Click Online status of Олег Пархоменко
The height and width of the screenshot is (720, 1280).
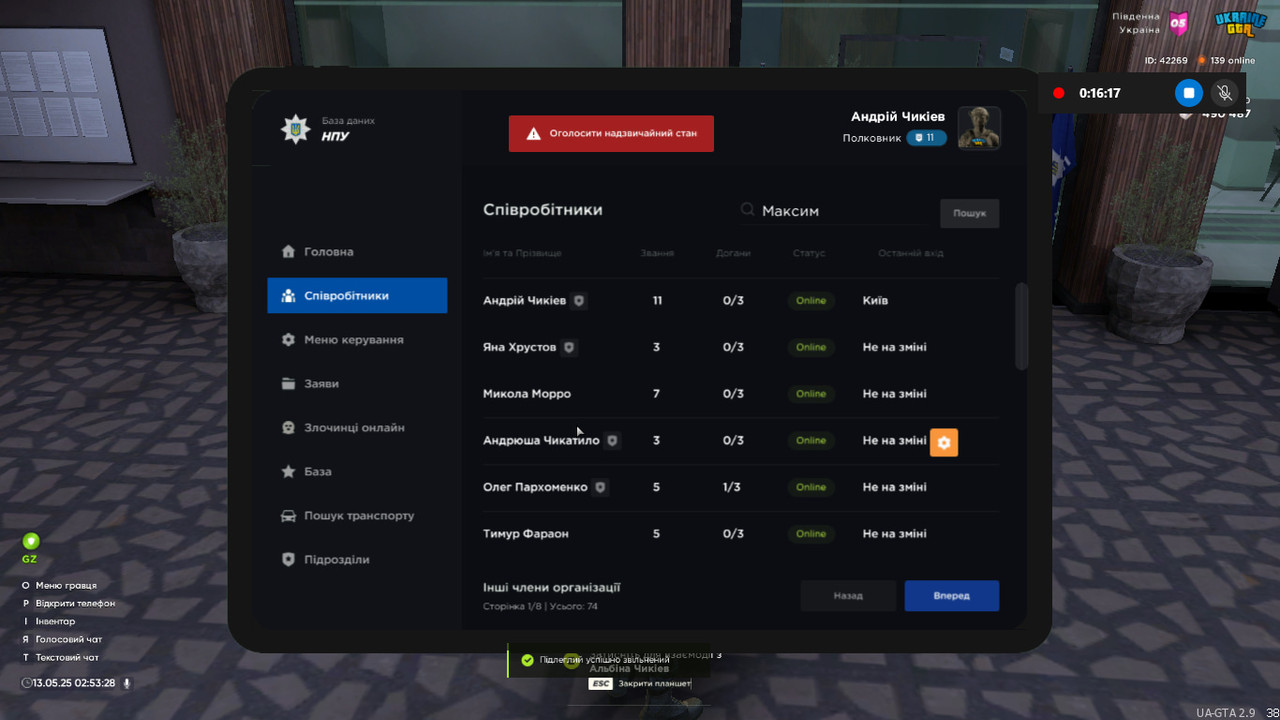tap(811, 488)
